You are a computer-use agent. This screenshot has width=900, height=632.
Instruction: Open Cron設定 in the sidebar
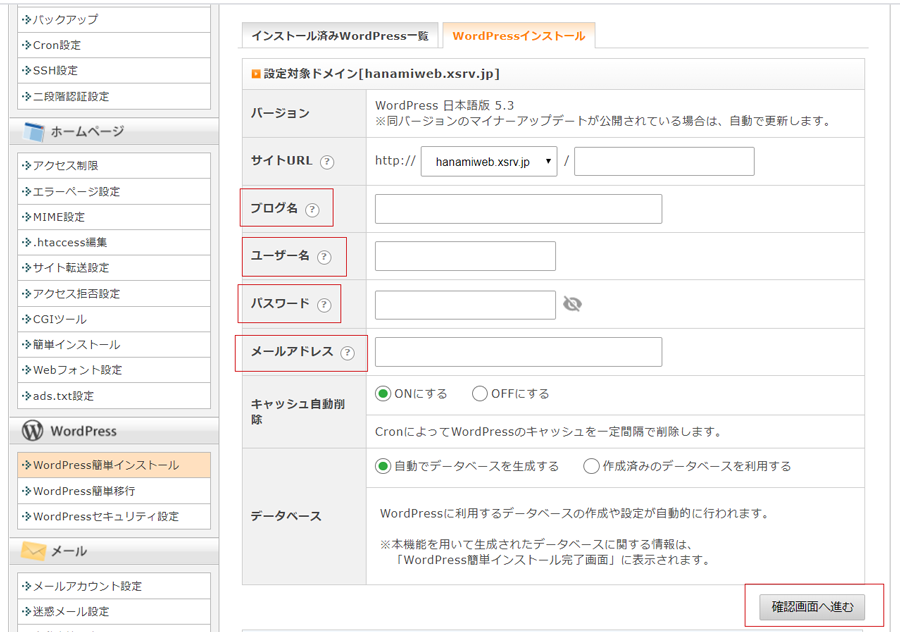(114, 45)
